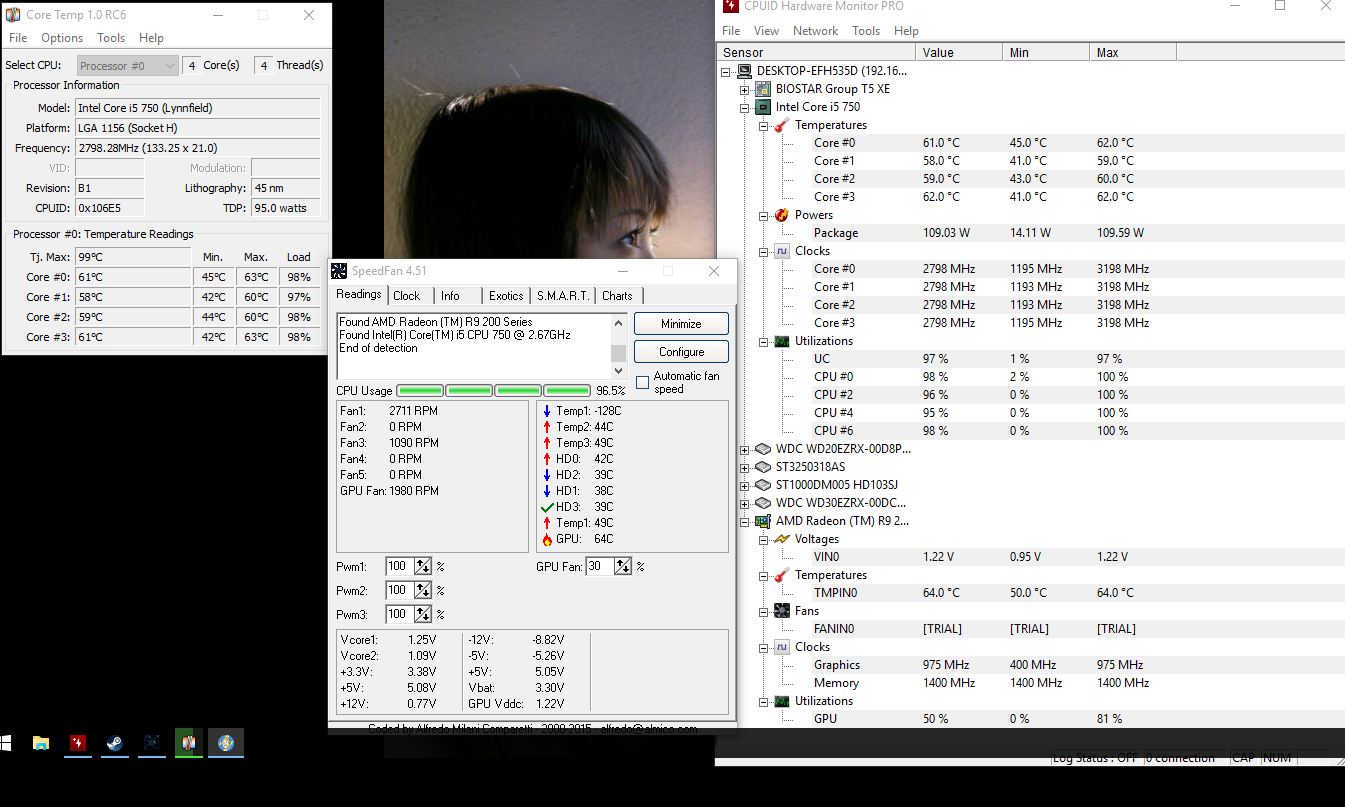Click the Configure button in SpeedFan
This screenshot has height=807, width=1345.
click(681, 352)
